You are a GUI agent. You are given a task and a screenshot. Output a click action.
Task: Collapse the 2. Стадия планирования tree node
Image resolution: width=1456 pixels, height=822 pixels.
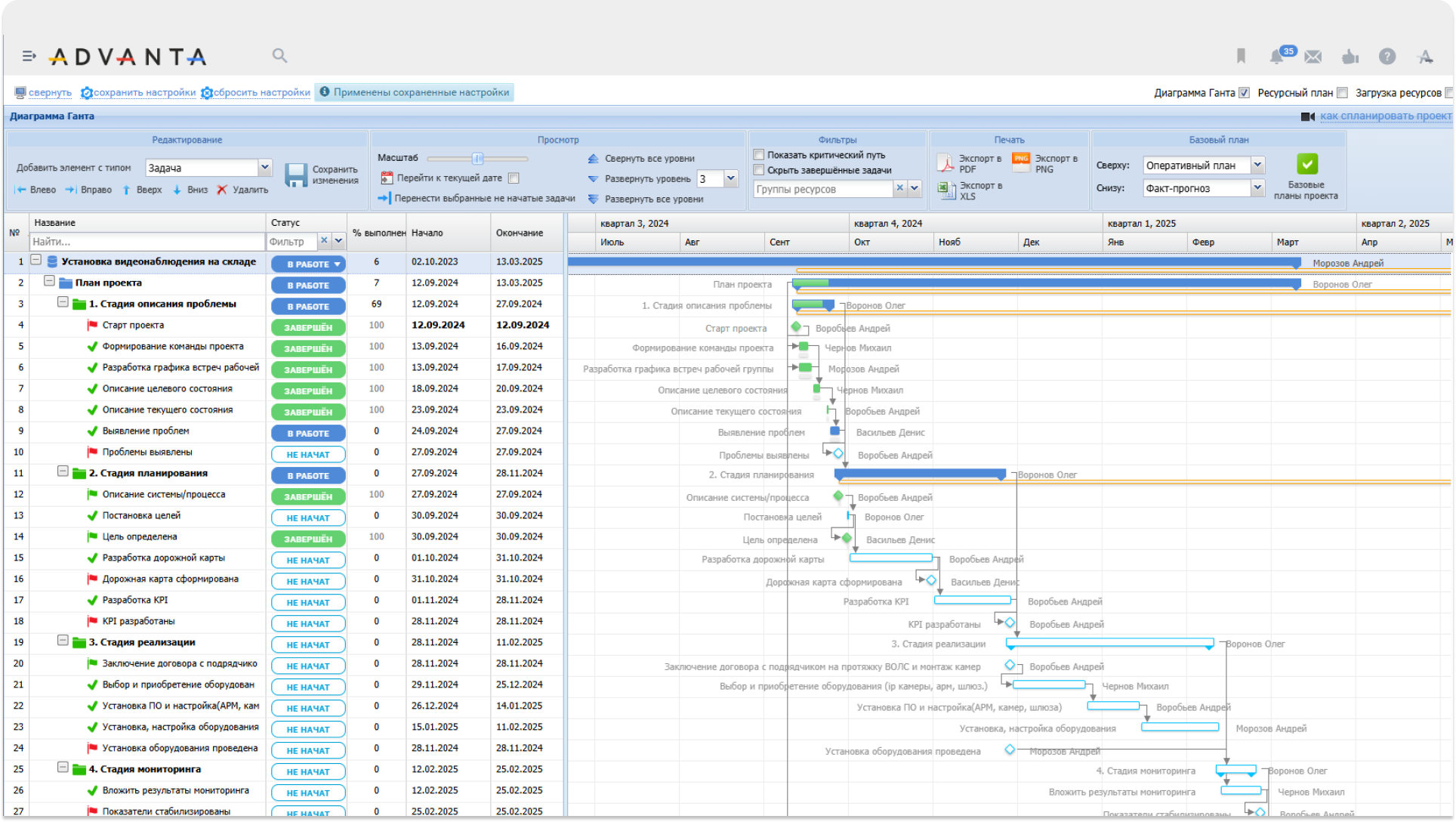point(63,471)
